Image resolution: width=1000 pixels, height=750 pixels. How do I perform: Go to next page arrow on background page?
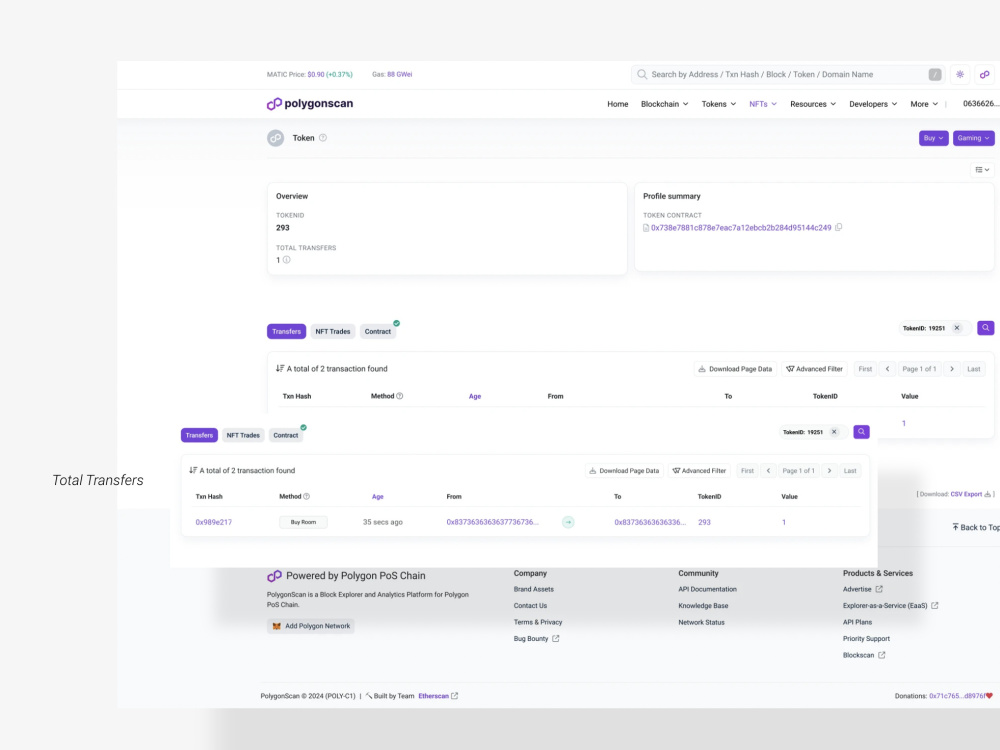[952, 369]
